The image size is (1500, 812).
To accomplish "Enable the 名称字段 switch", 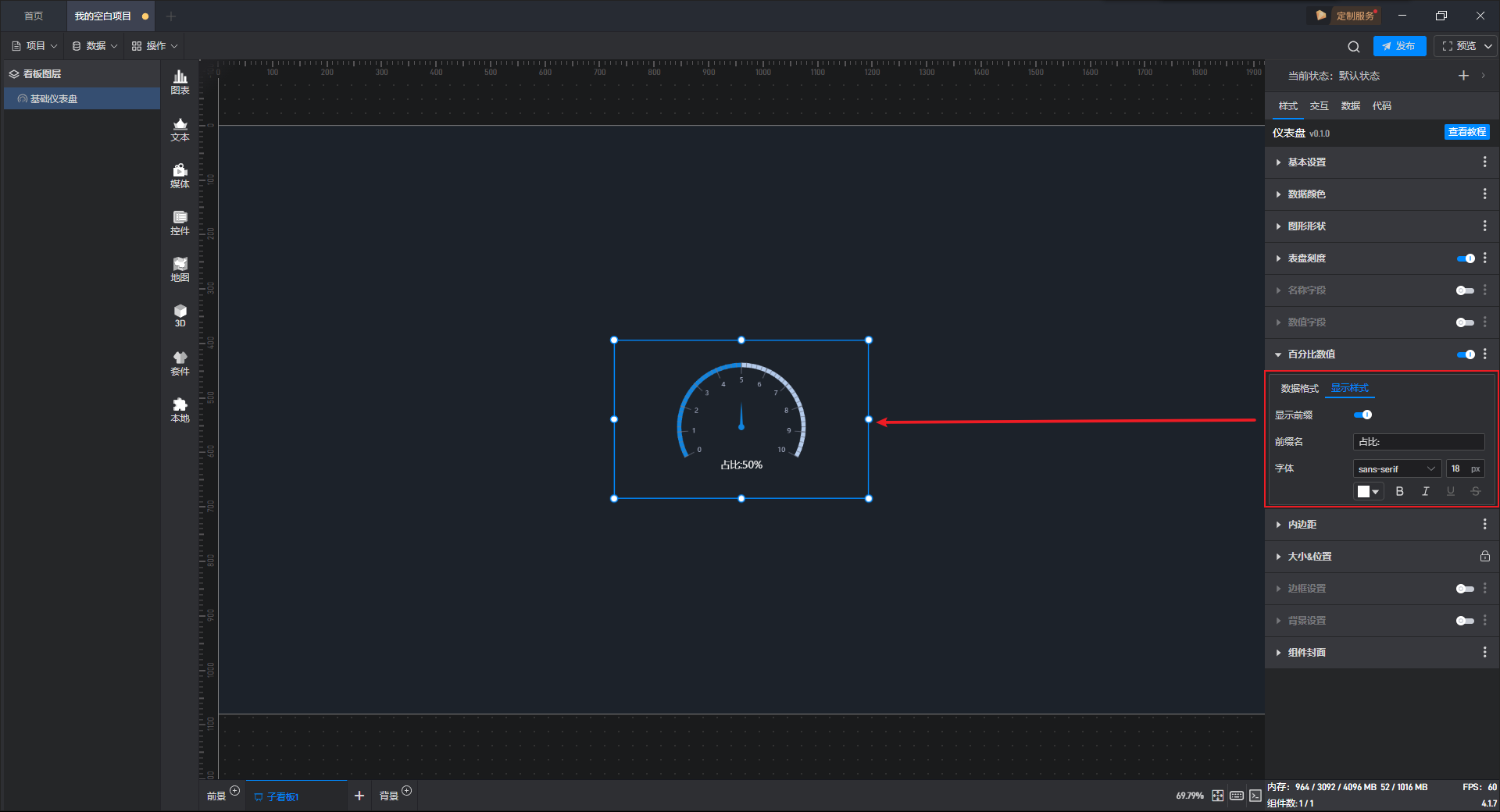I will [1466, 290].
